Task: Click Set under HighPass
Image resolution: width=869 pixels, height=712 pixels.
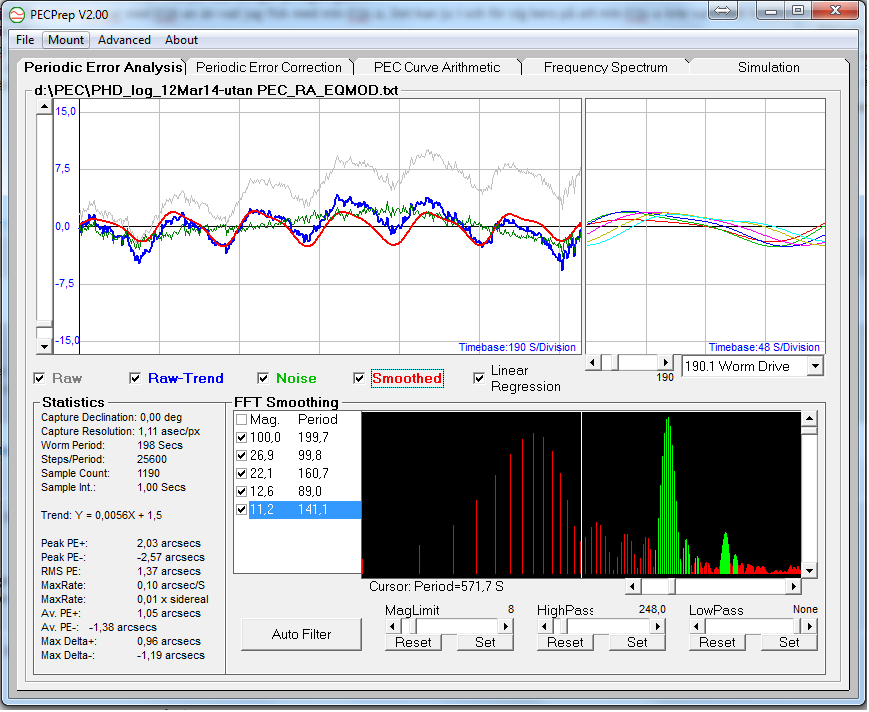Action: (637, 643)
